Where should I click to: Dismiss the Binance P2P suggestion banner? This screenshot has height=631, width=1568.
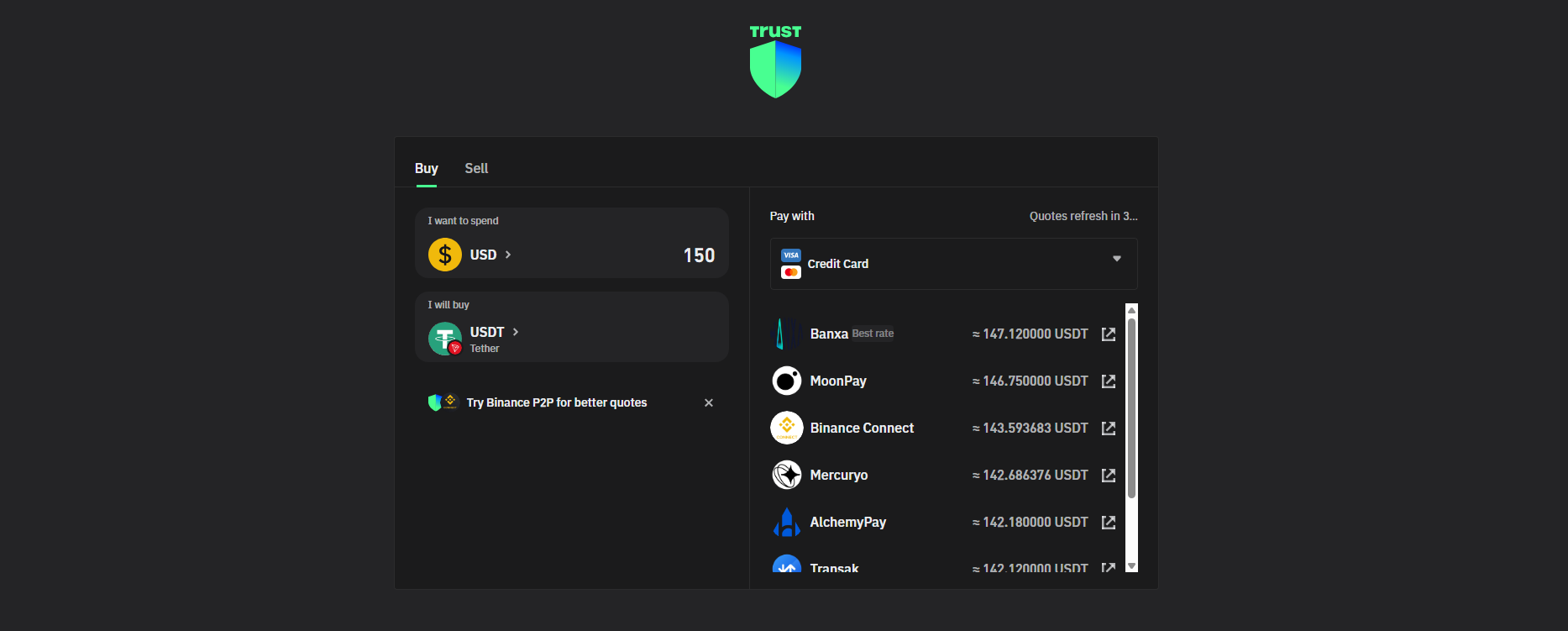[708, 402]
